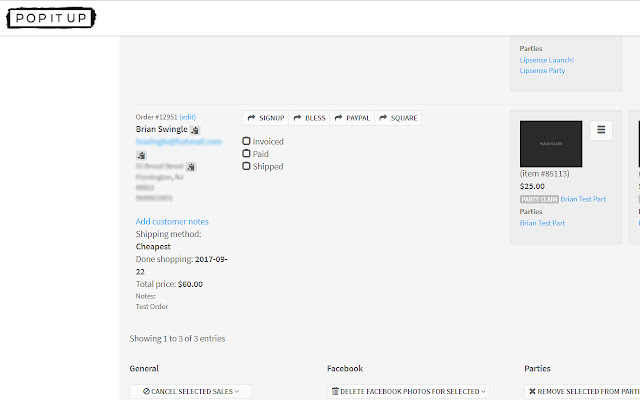The height and width of the screenshot is (400, 640).
Task: Click the '(item #85113)' label
Action: tap(544, 174)
